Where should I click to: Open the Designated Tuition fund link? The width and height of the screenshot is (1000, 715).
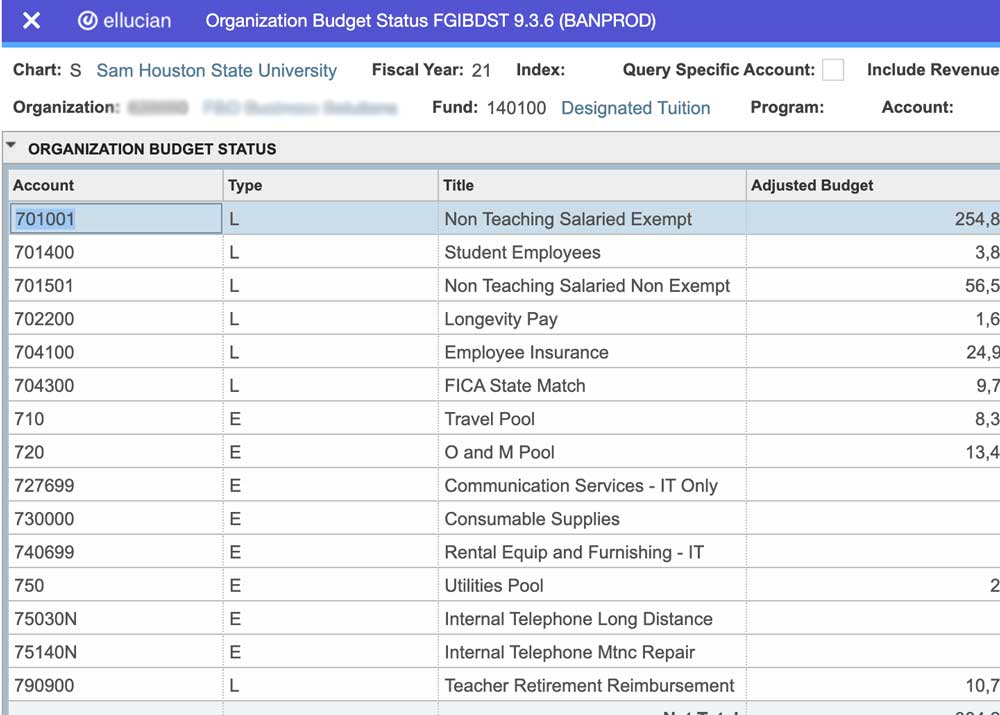(x=635, y=107)
